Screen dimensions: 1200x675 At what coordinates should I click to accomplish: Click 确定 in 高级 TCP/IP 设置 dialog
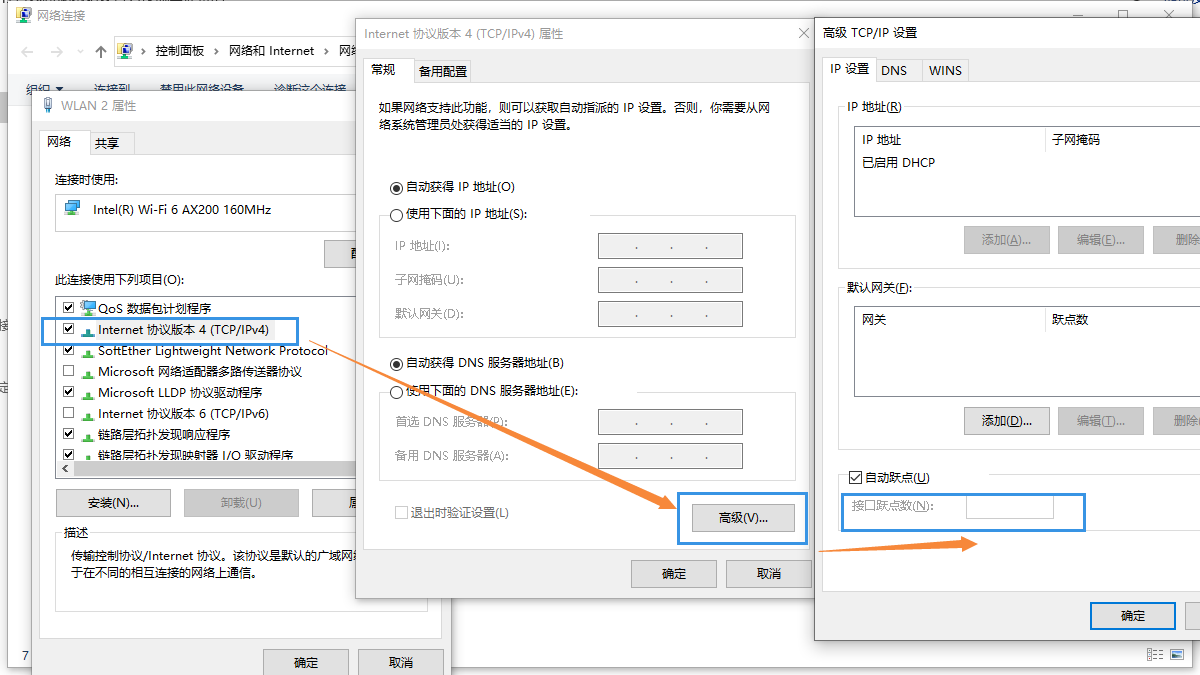click(x=1133, y=616)
